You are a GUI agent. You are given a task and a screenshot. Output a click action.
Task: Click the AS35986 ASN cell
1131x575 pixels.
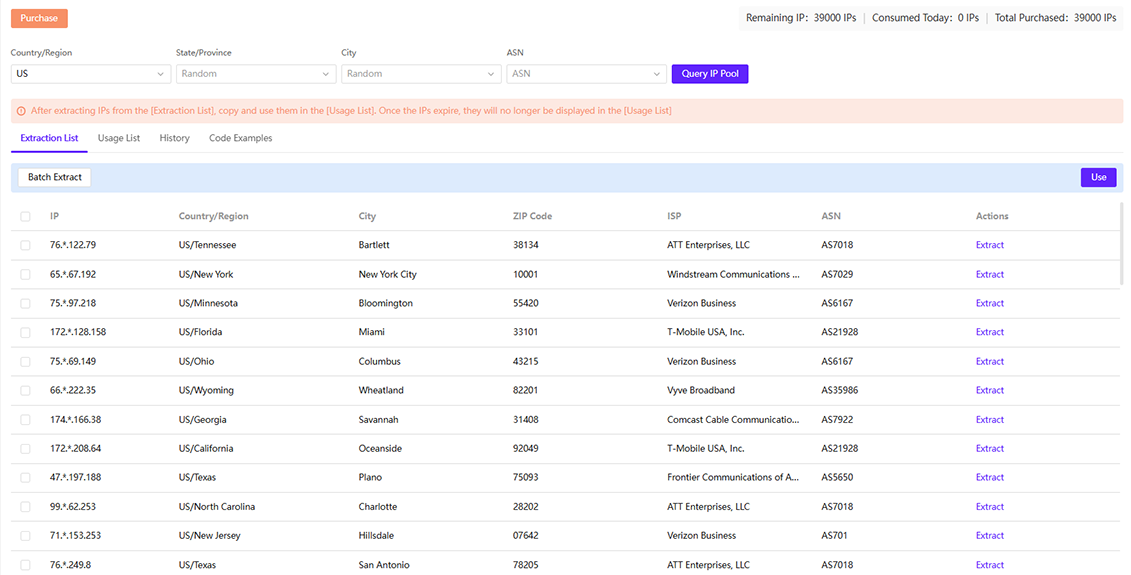[x=840, y=390]
